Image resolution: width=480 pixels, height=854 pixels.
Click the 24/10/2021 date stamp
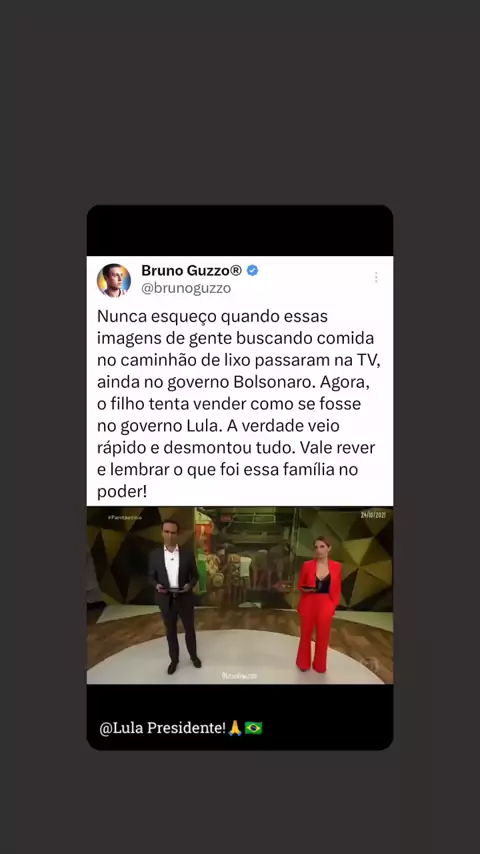pos(373,515)
